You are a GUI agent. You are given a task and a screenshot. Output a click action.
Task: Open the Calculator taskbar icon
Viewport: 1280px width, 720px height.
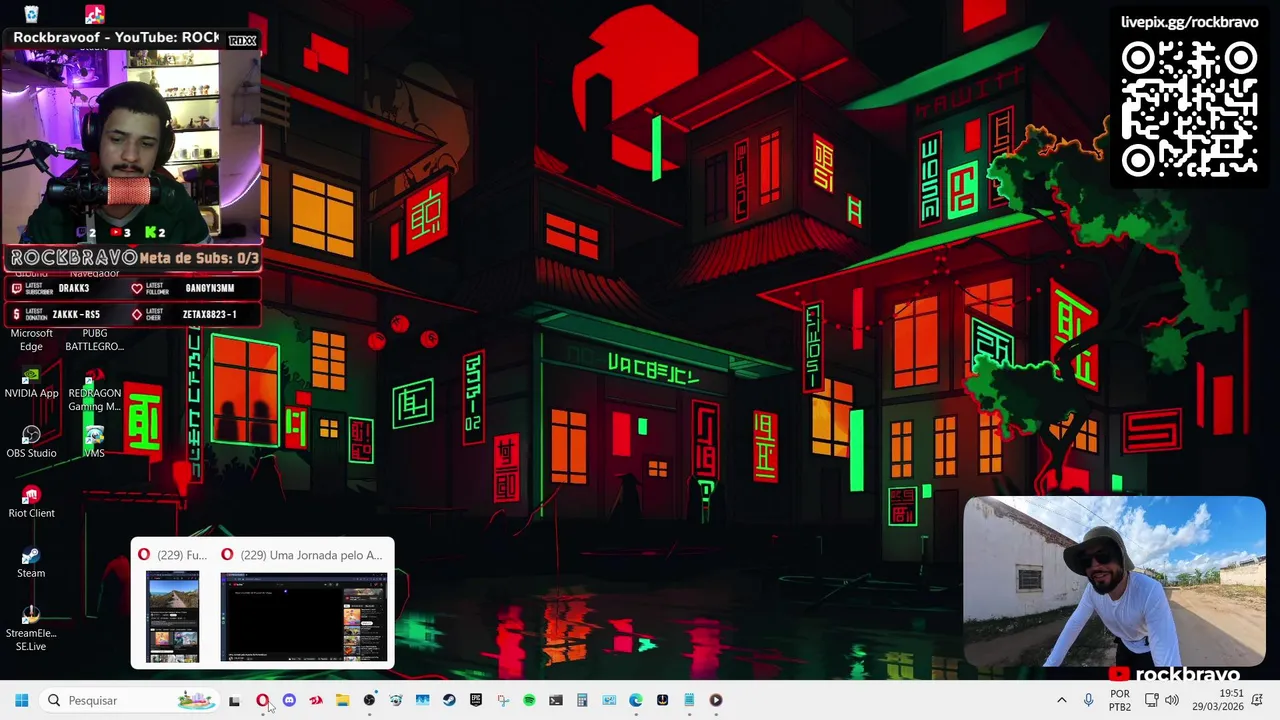click(x=582, y=700)
